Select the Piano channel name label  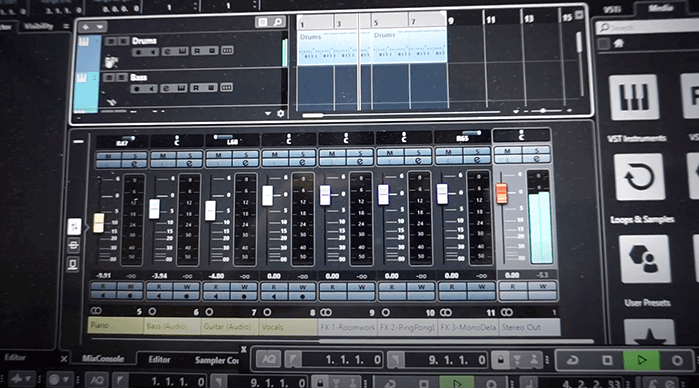pos(115,325)
